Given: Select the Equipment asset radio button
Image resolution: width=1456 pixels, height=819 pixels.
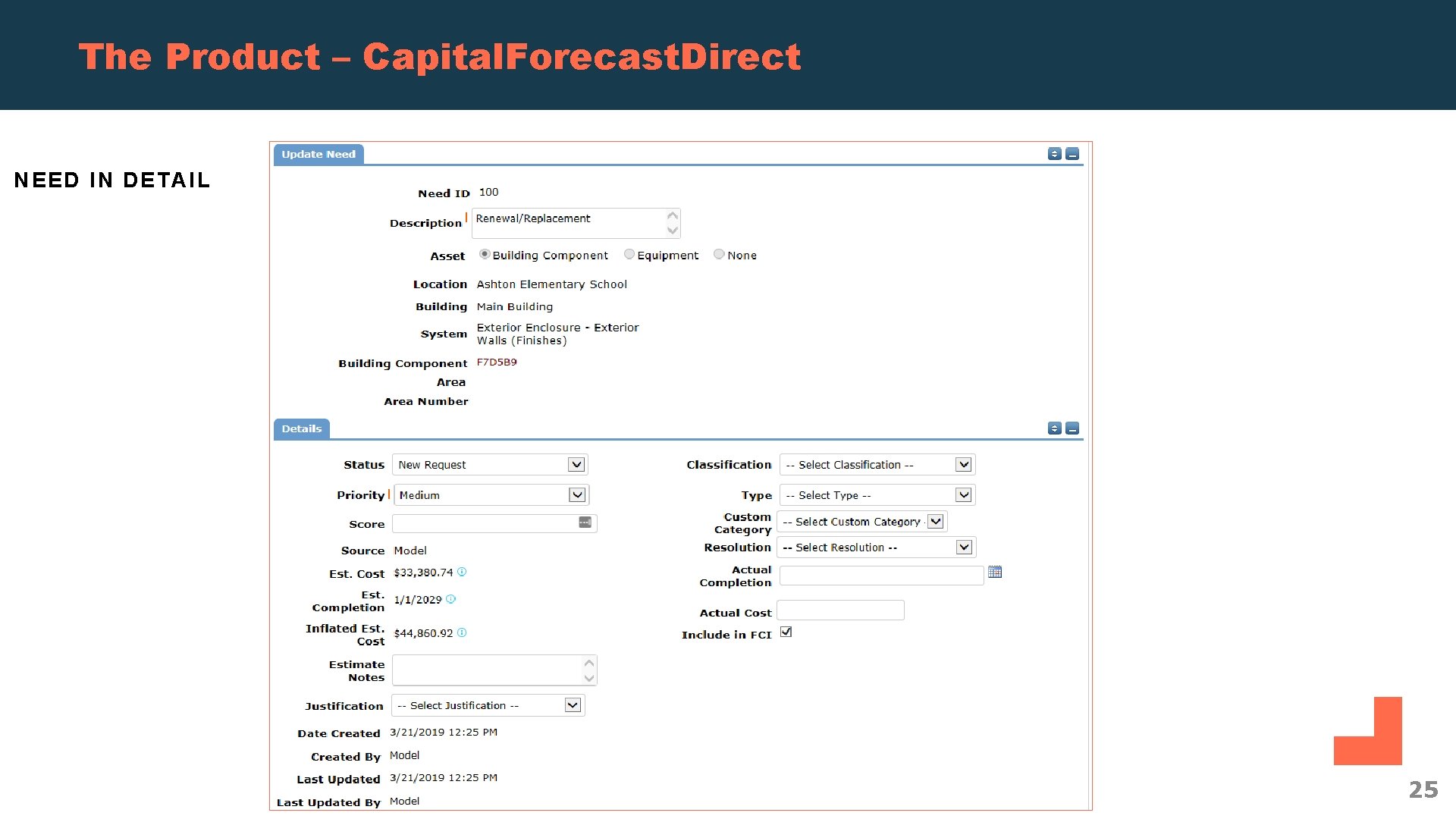Looking at the screenshot, I should (x=629, y=255).
